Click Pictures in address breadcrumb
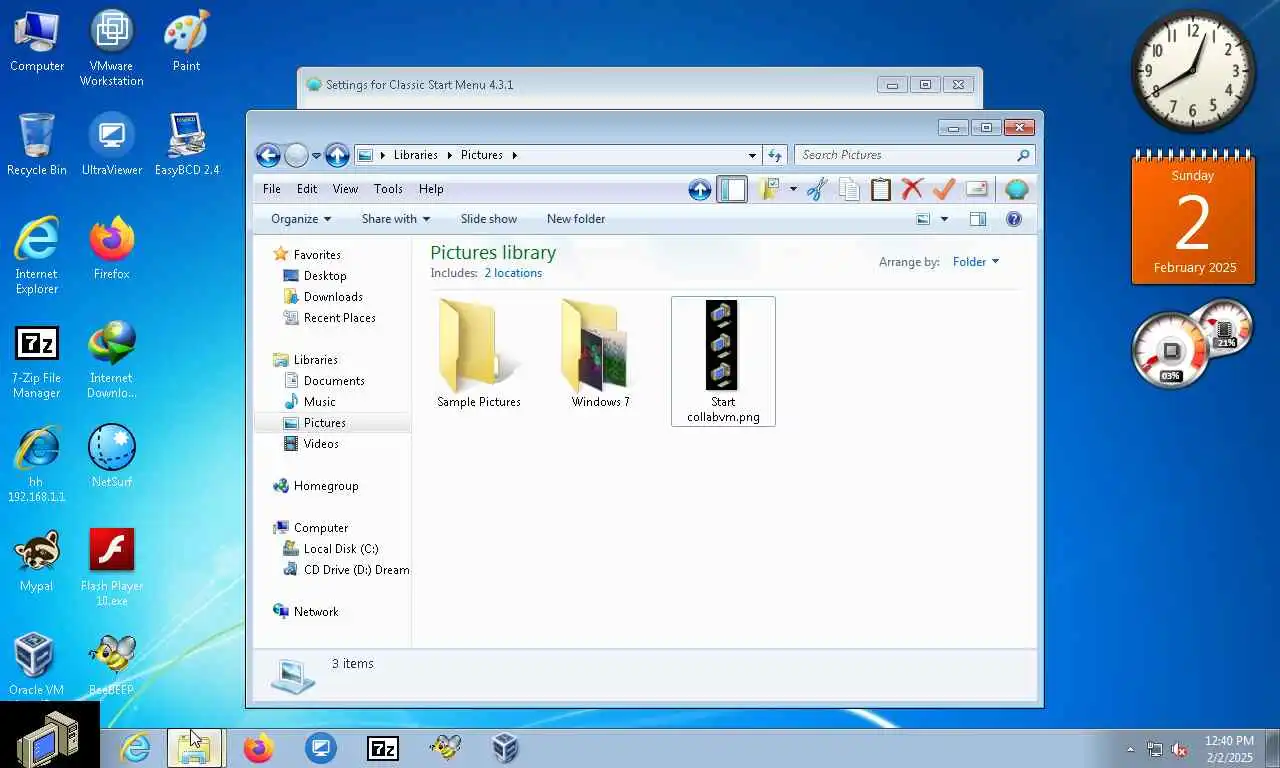The image size is (1280, 768). coord(481,155)
